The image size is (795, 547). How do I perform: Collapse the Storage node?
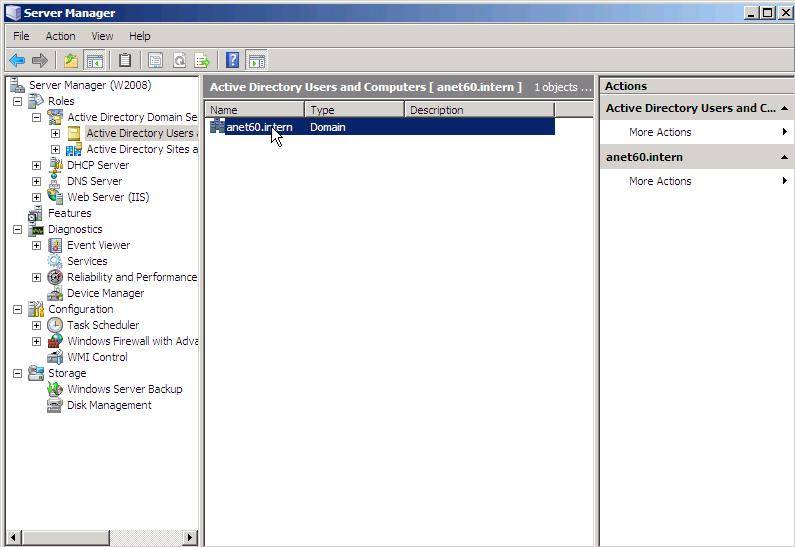[x=18, y=374]
